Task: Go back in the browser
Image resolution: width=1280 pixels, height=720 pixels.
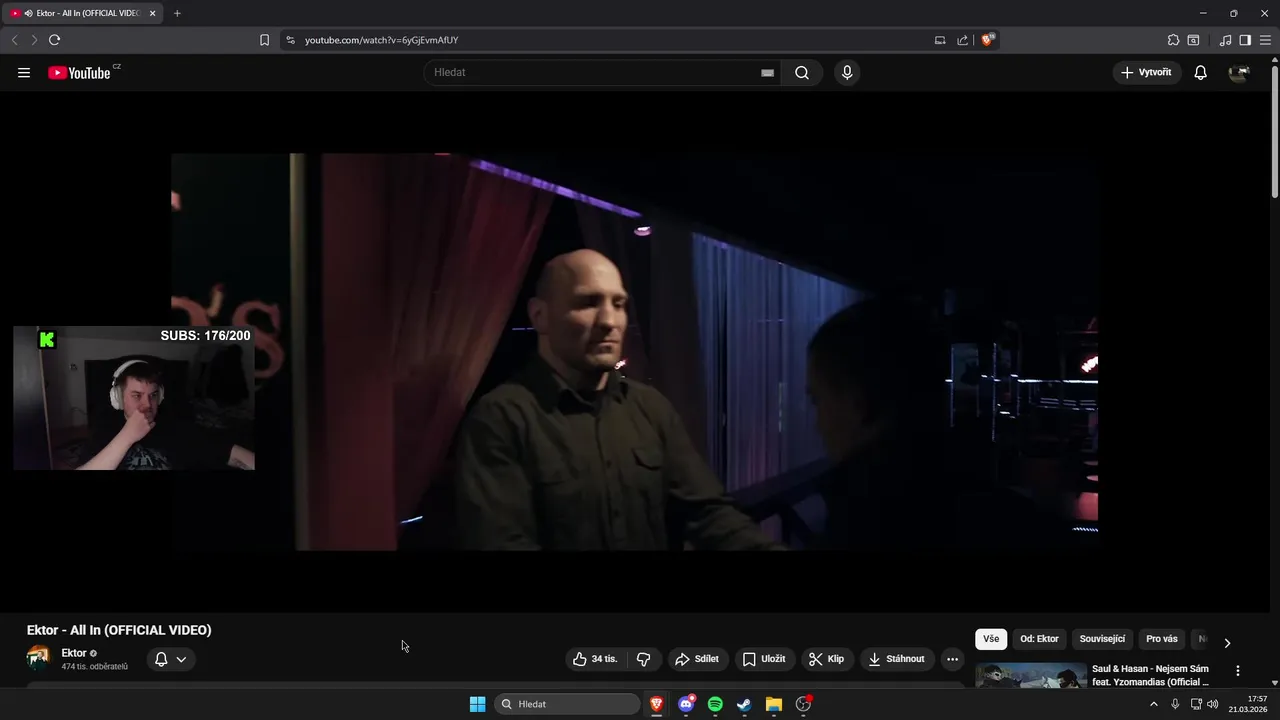Action: 14,40
